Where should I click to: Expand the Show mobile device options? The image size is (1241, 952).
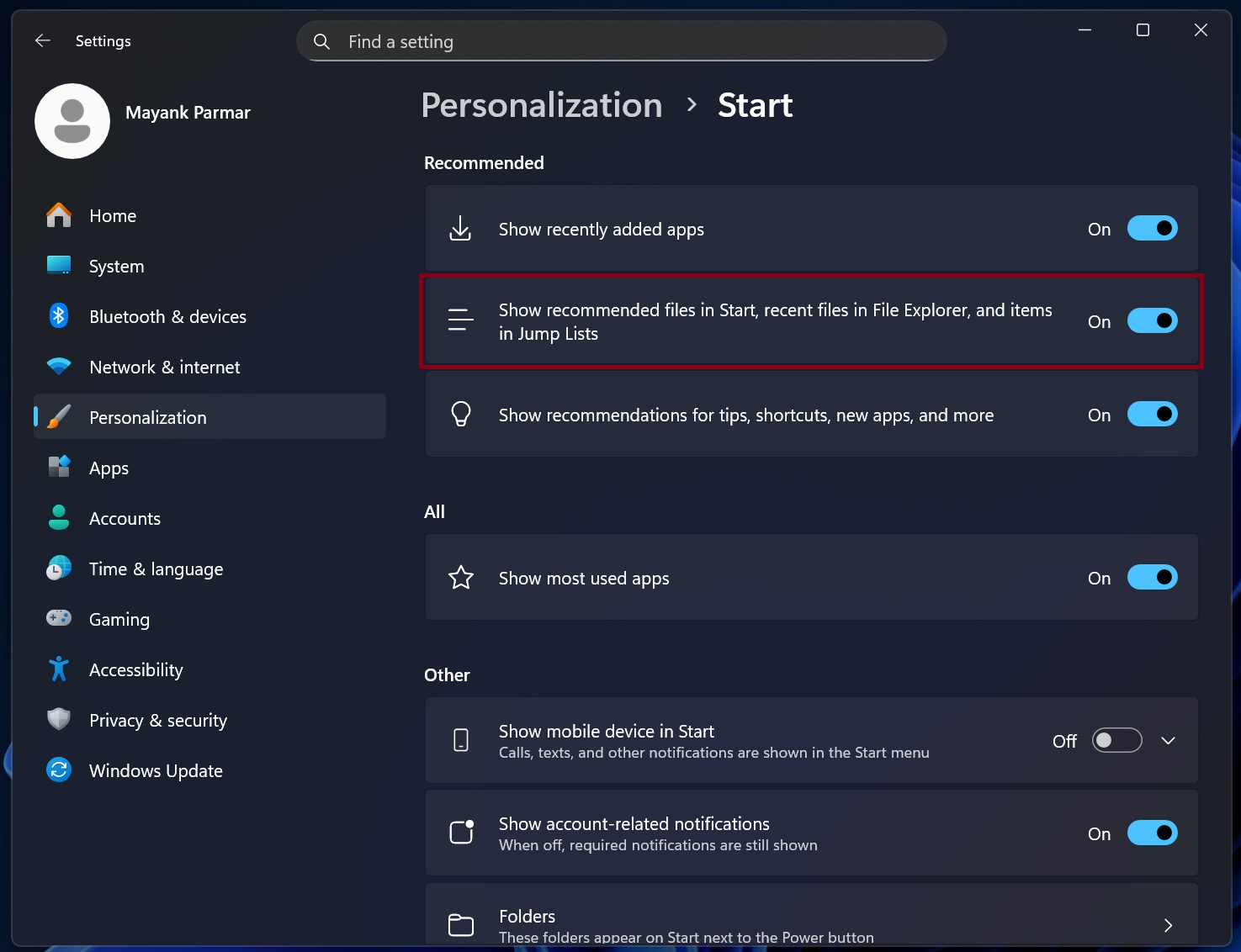point(1168,740)
